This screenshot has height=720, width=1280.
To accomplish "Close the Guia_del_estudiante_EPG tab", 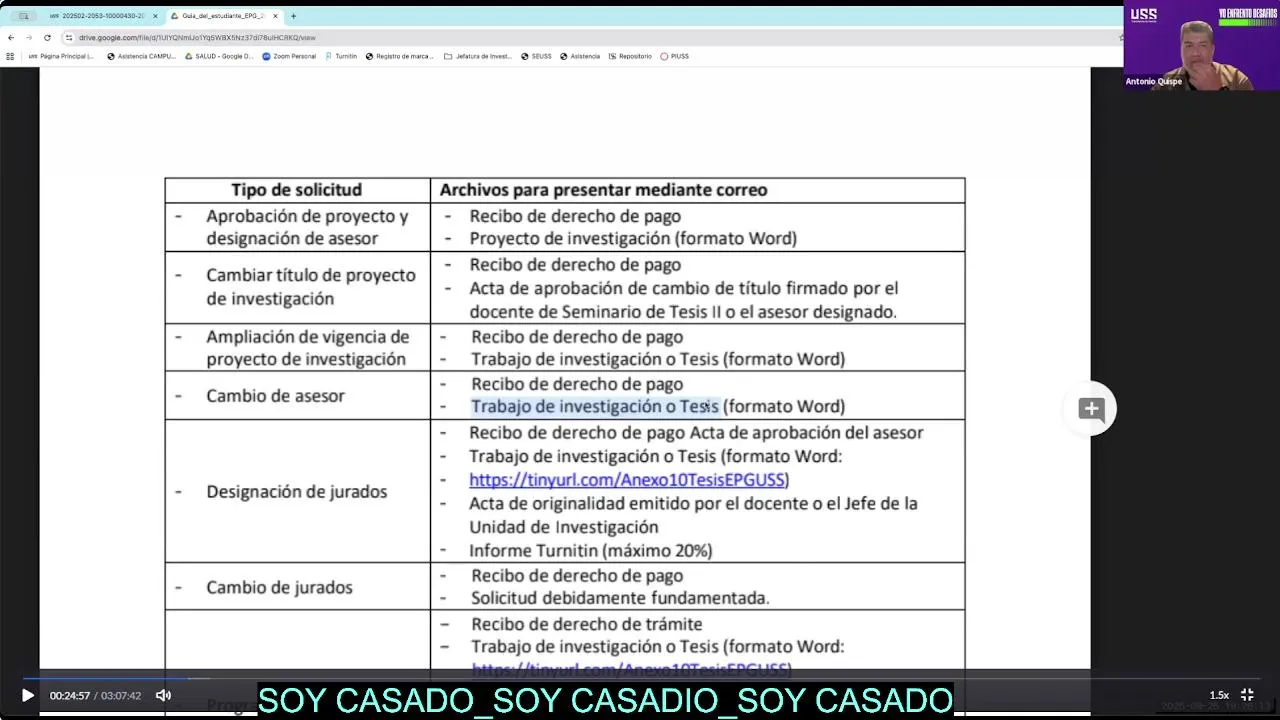I will (275, 16).
